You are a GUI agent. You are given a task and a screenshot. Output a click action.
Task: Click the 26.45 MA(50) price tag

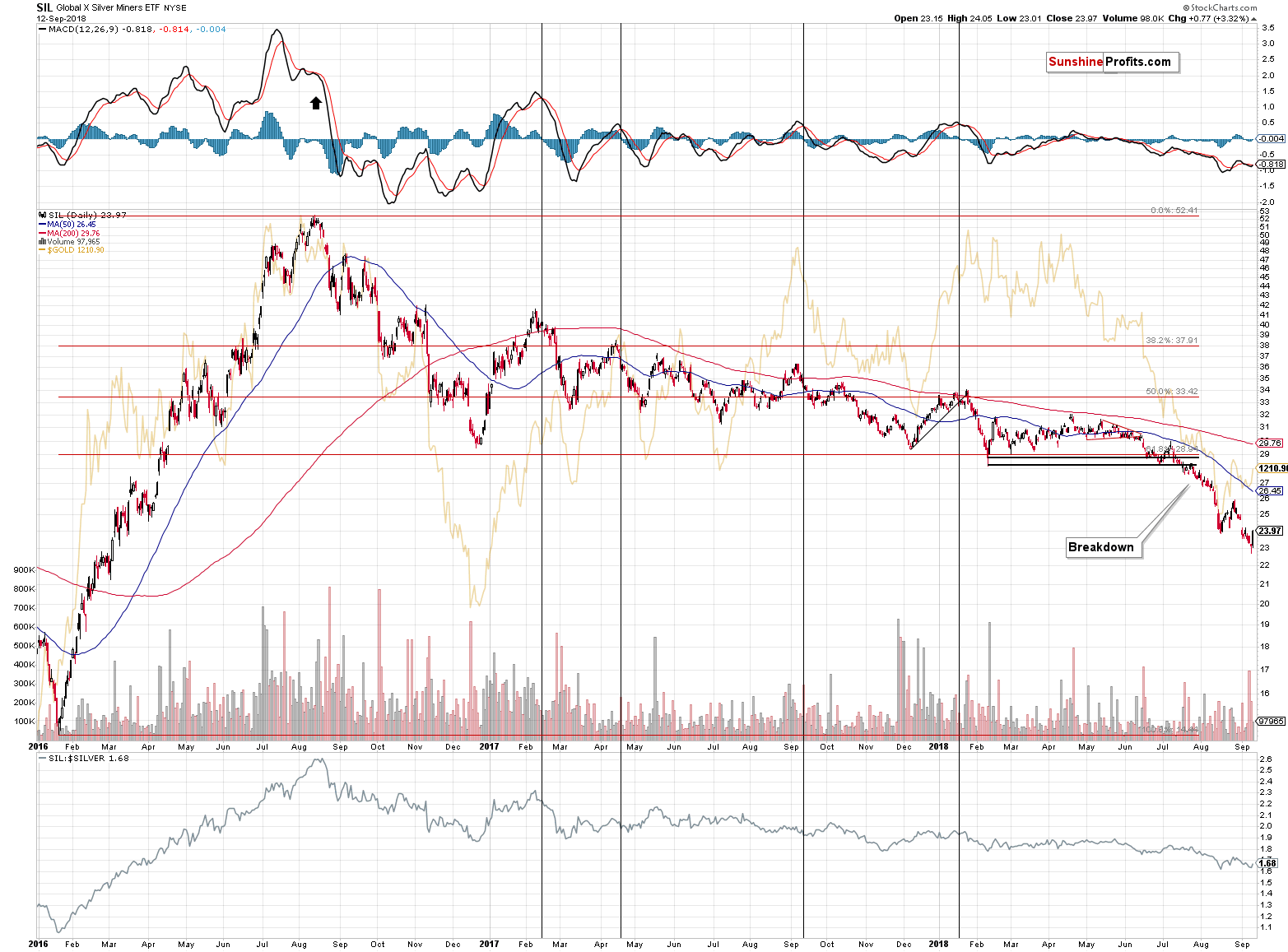1270,490
